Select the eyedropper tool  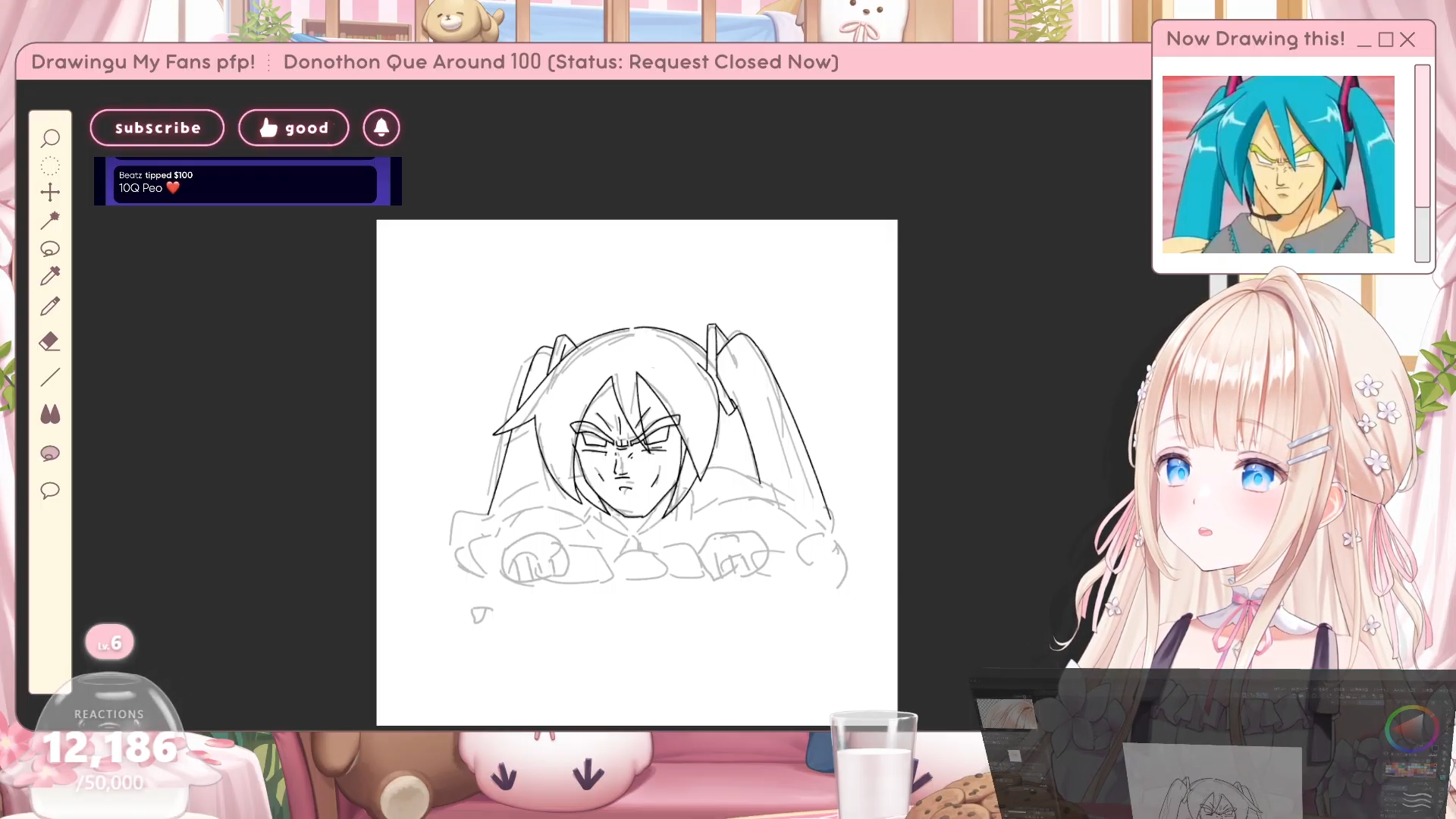50,276
